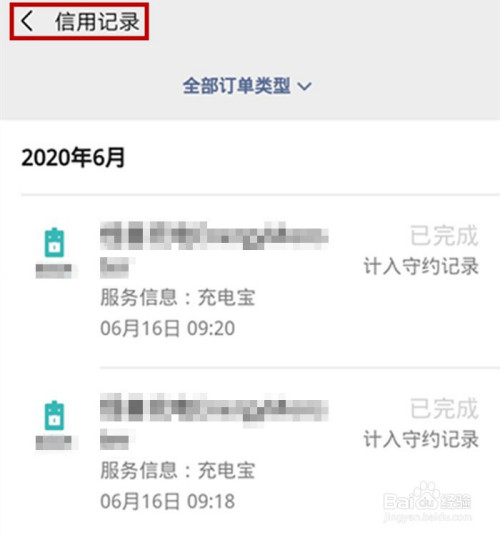Select 计入守约记录 on the 09:20 order
The height and width of the screenshot is (535, 500).
(x=421, y=266)
